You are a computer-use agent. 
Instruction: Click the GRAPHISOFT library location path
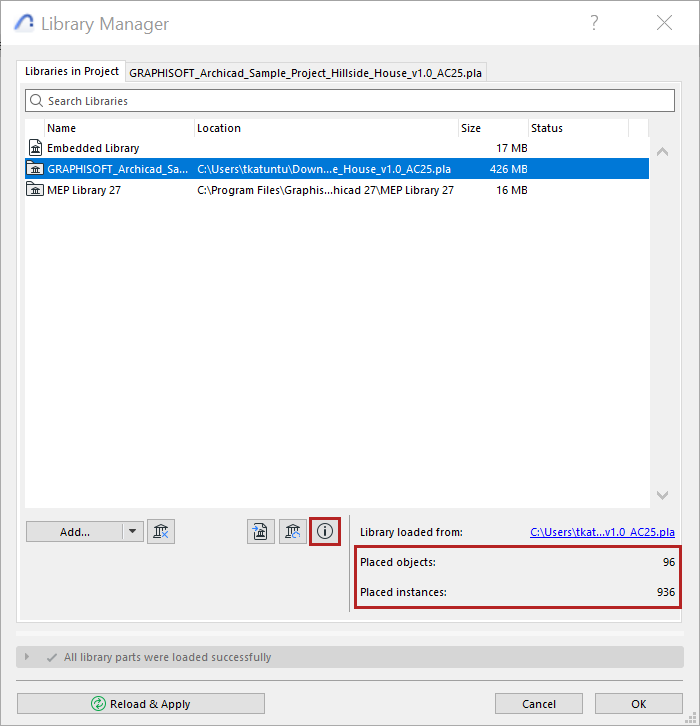pyautogui.click(x=324, y=169)
